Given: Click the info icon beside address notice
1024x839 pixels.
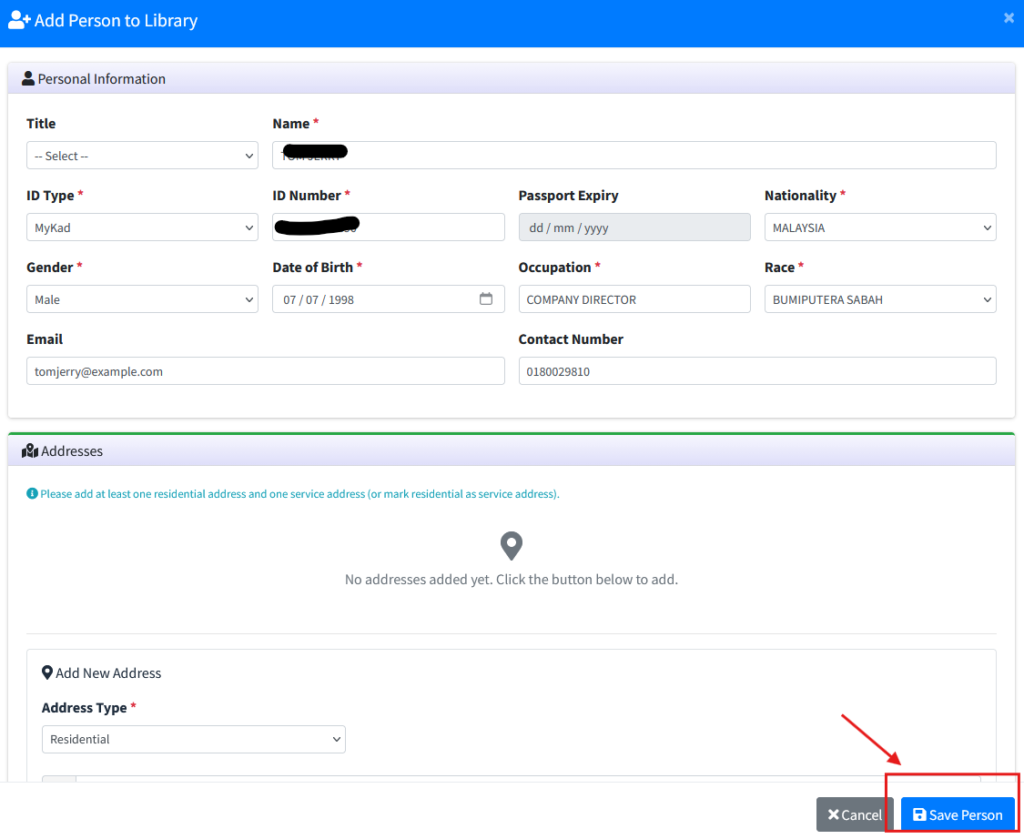Looking at the screenshot, I should coord(32,494).
